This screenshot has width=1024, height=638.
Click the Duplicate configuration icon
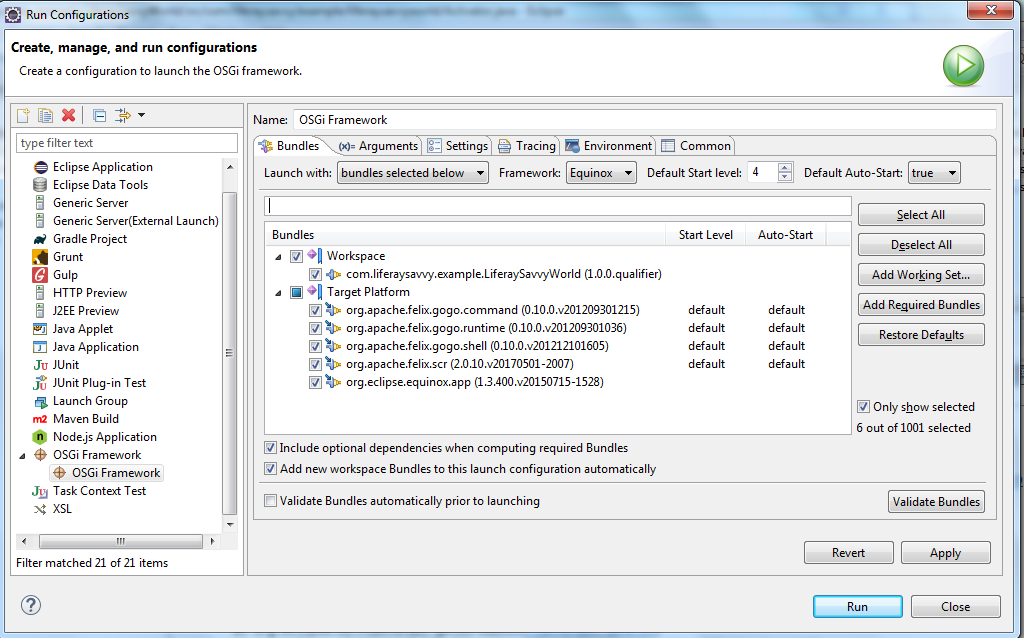tap(45, 116)
